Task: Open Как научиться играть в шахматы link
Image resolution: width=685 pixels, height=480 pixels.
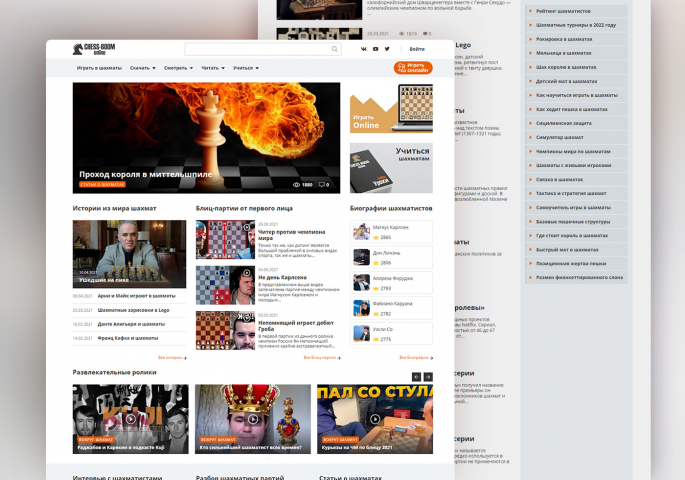Action: [577, 95]
